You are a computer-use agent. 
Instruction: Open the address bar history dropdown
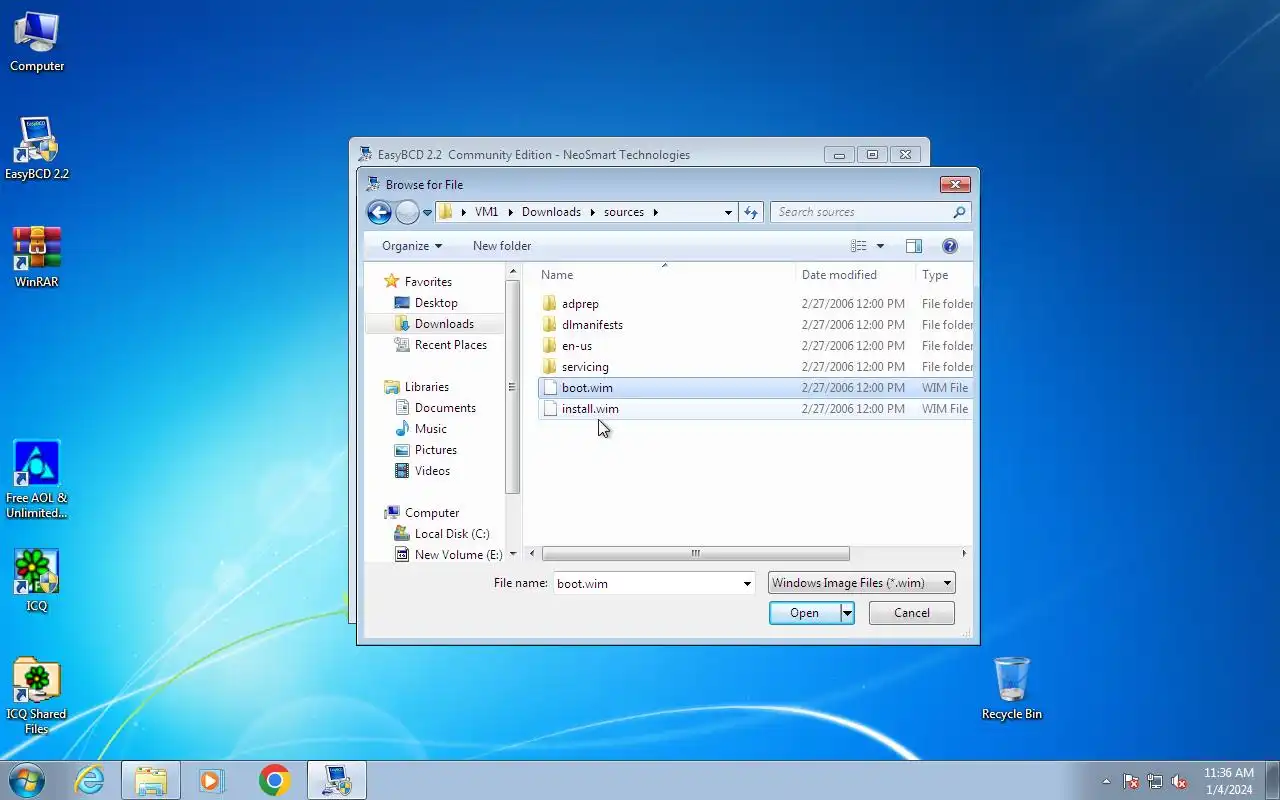pos(728,212)
